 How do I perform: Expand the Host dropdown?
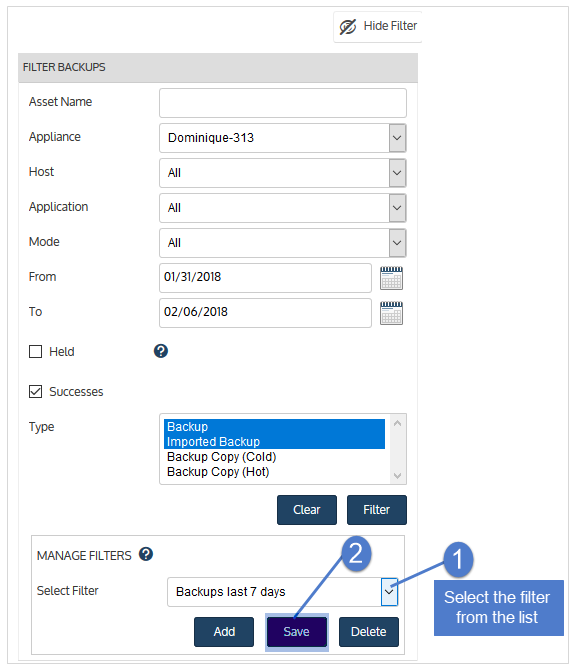(x=397, y=173)
